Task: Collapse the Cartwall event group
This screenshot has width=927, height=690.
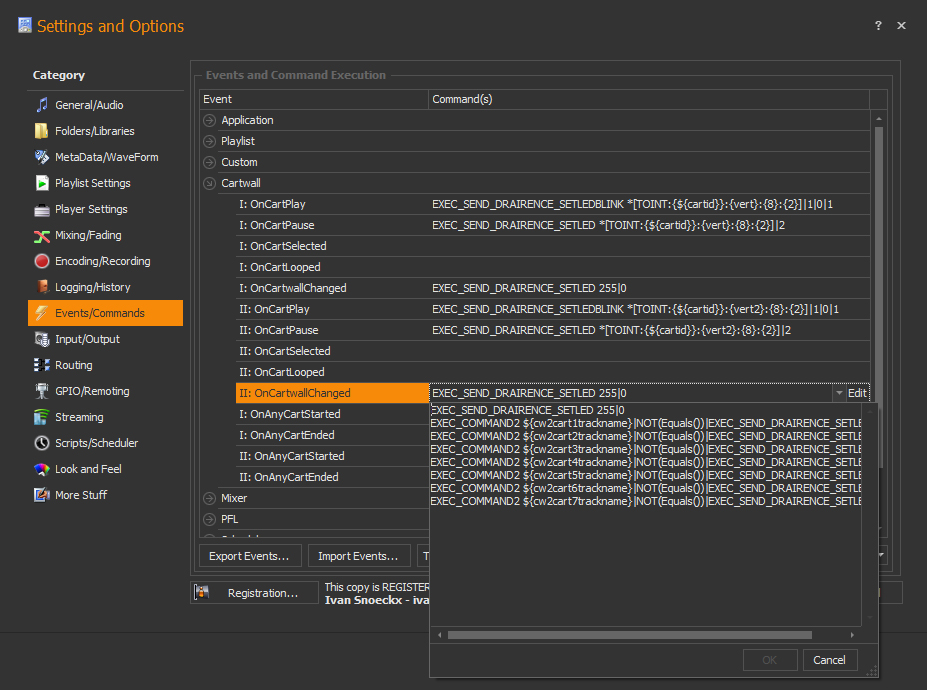Action: pyautogui.click(x=210, y=183)
